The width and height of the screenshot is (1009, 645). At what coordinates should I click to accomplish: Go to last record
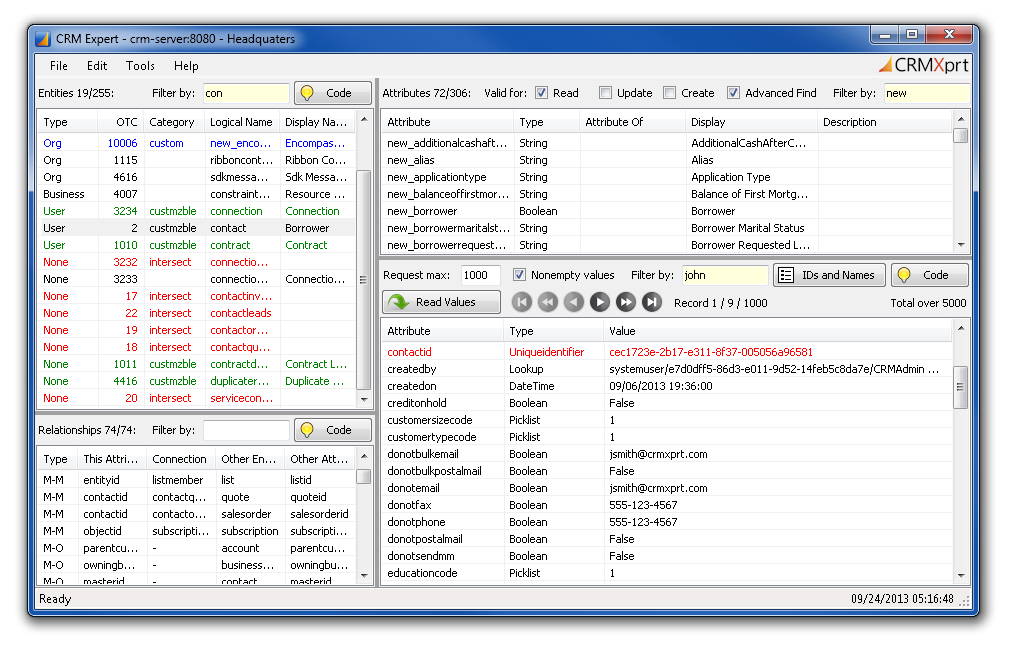pos(652,302)
